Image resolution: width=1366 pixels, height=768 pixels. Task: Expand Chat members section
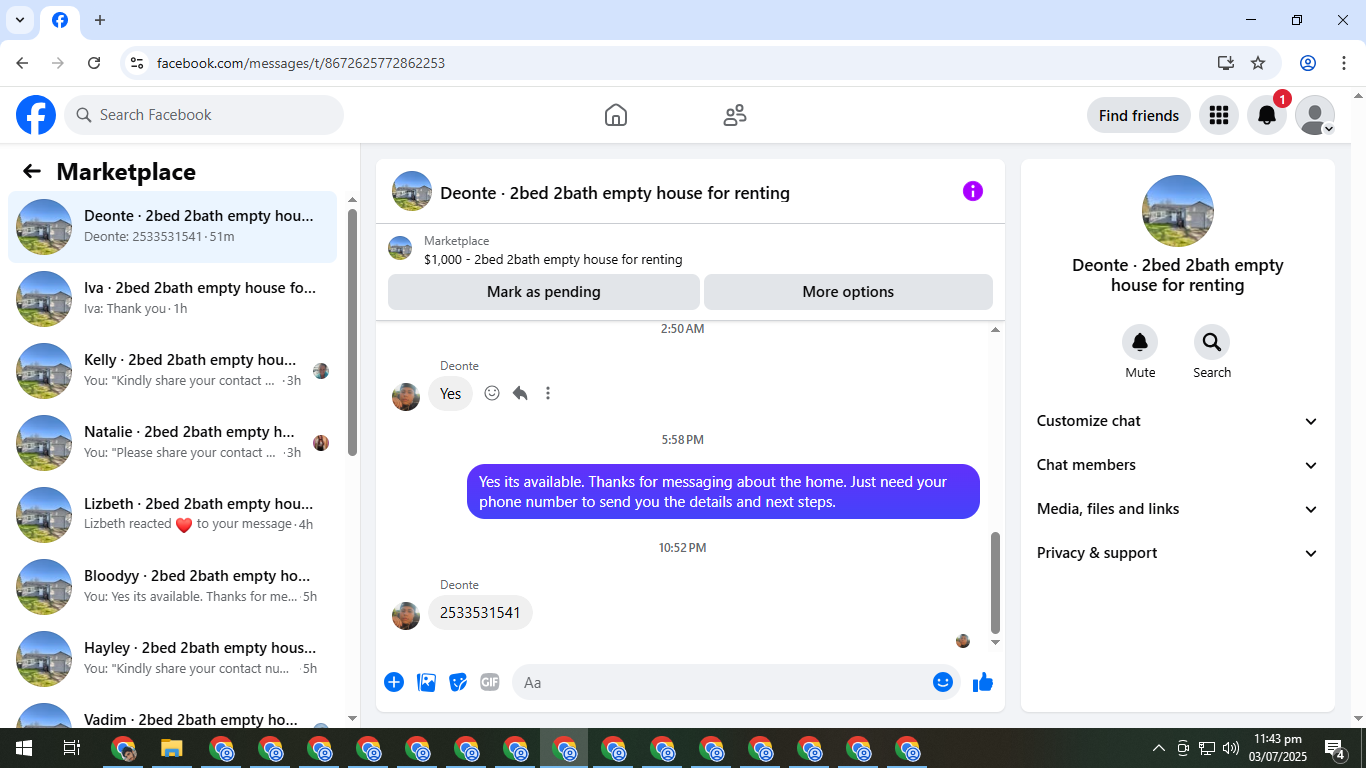1178,465
